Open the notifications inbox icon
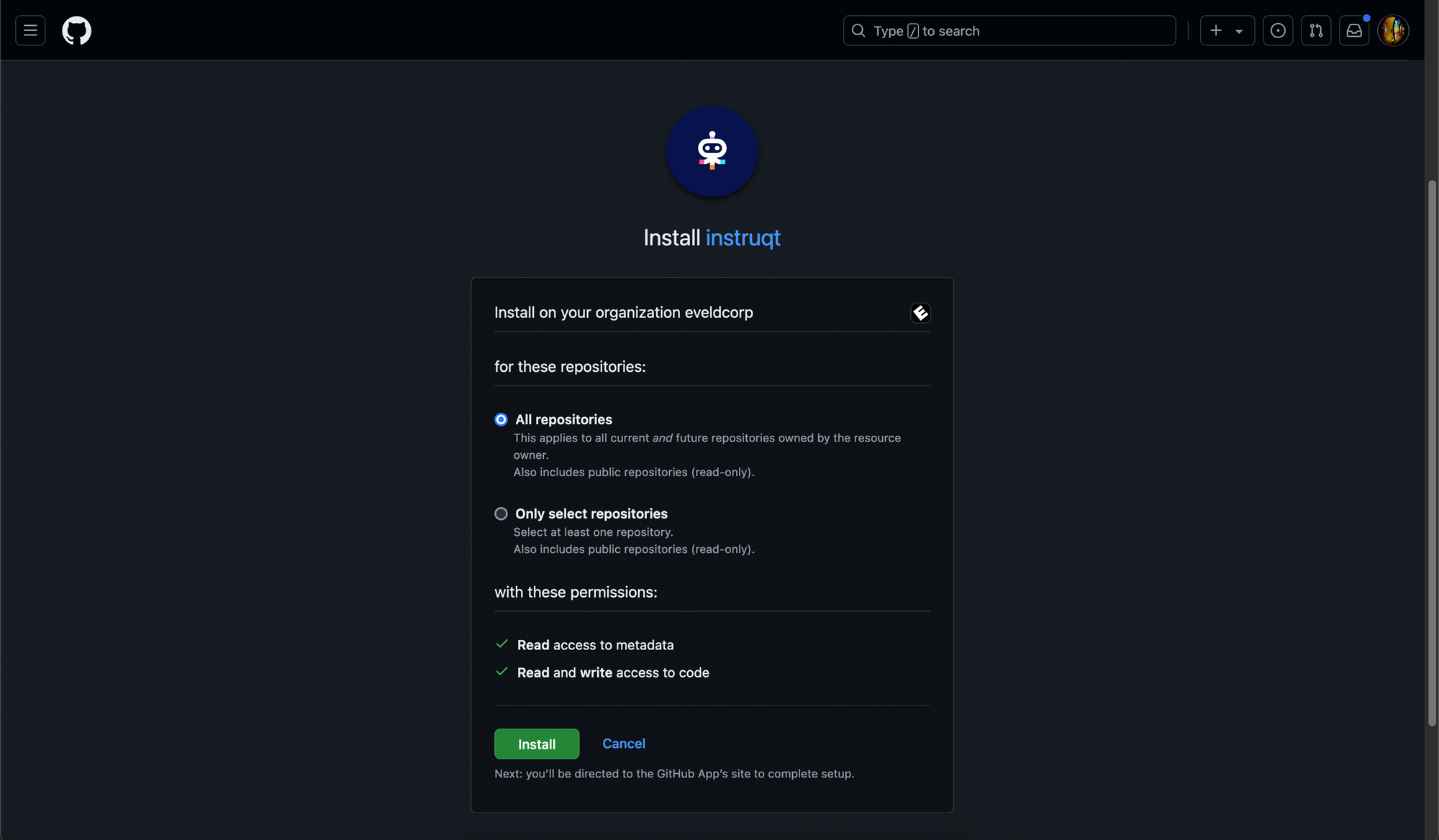The image size is (1439, 840). point(1354,31)
